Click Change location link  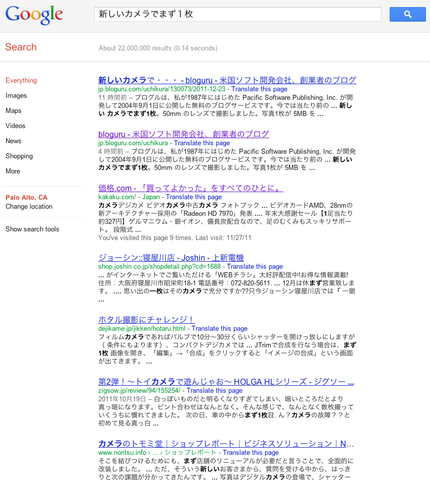[x=29, y=206]
